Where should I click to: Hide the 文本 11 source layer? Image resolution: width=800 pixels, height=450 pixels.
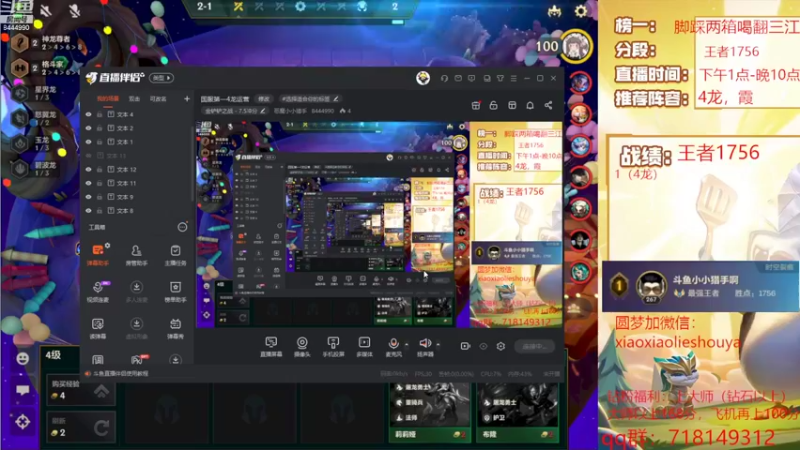pos(88,183)
